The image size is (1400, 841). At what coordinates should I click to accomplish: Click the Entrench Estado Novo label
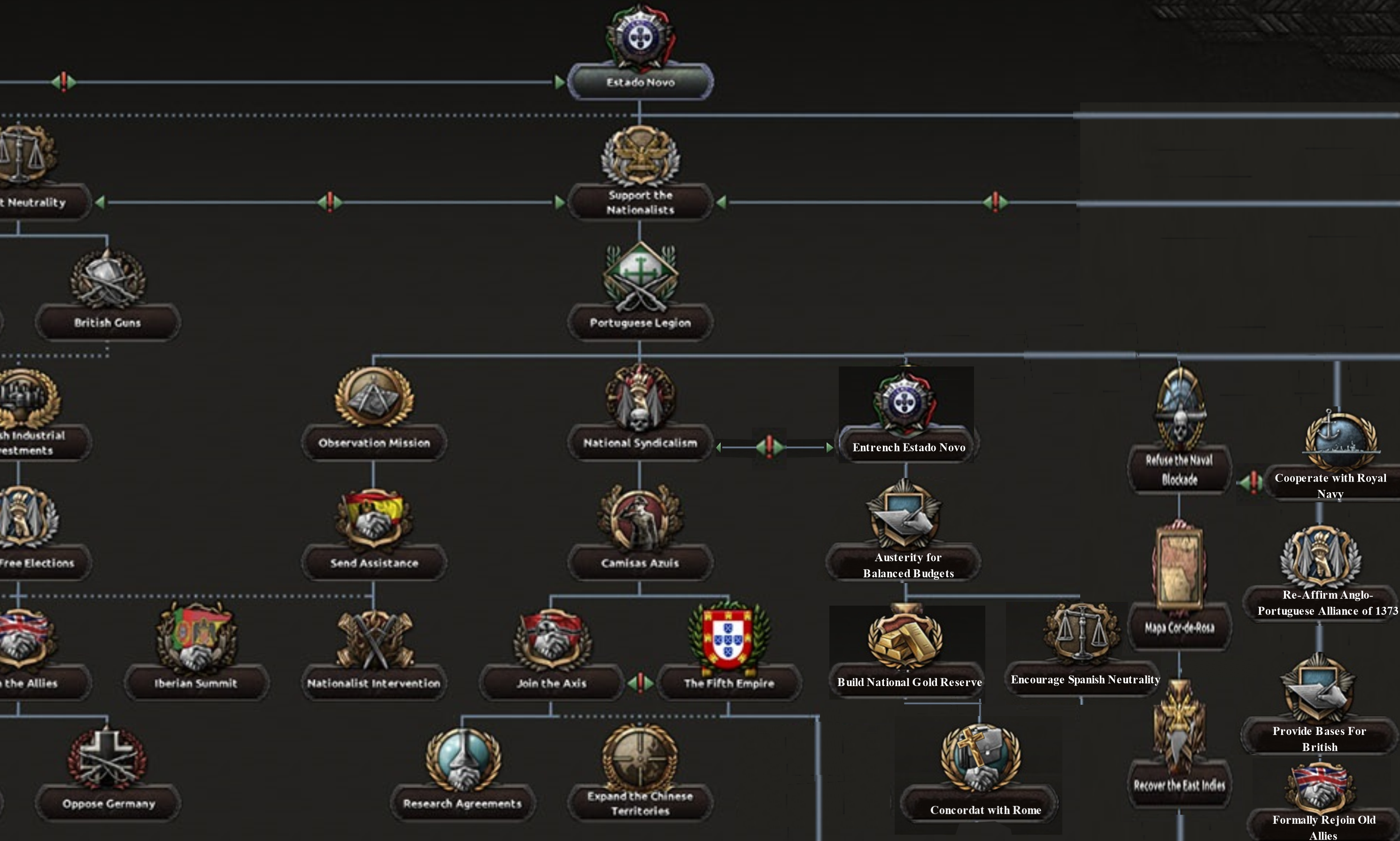click(908, 447)
